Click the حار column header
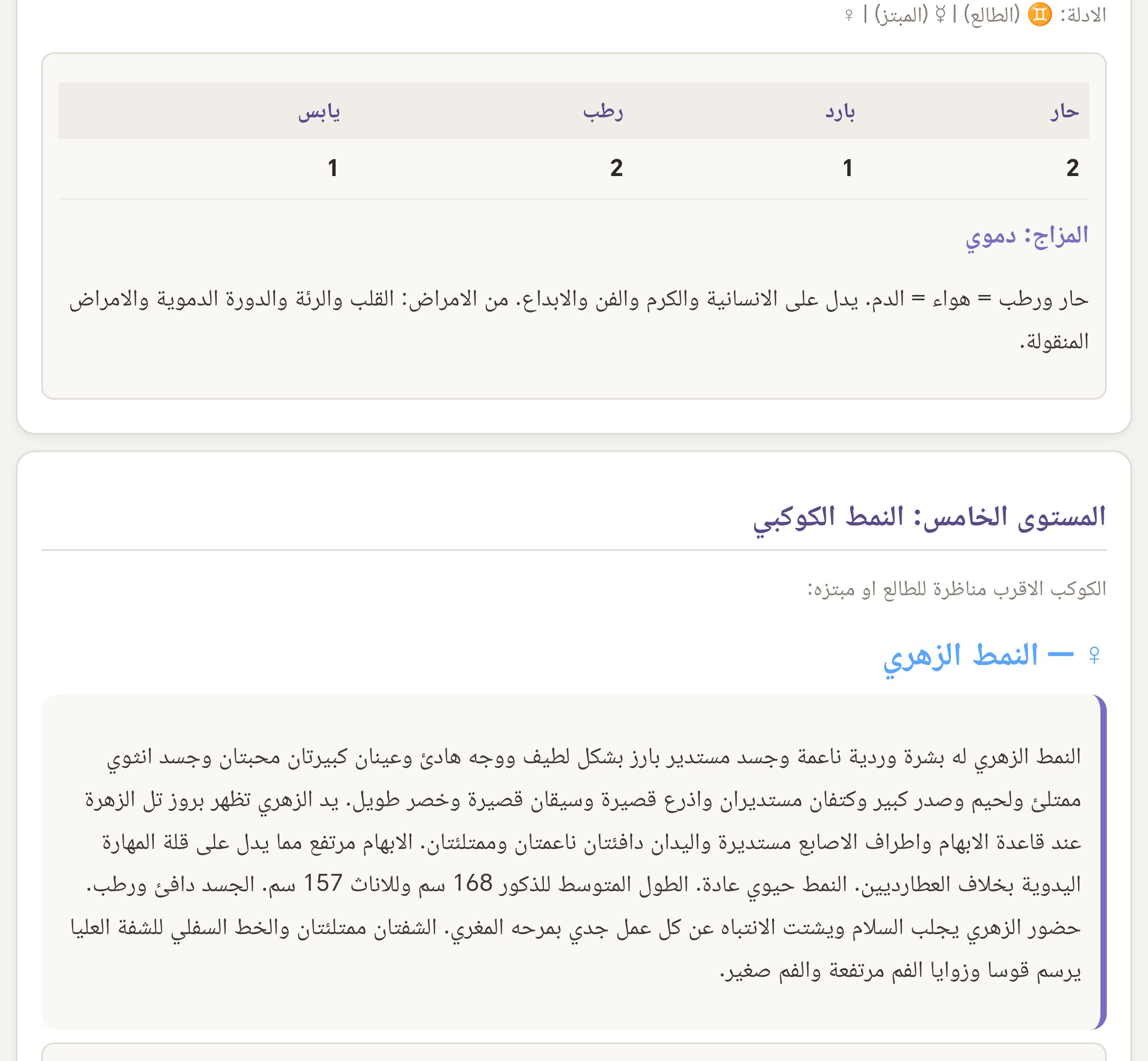Viewport: 1148px width, 1061px height. (1065, 112)
